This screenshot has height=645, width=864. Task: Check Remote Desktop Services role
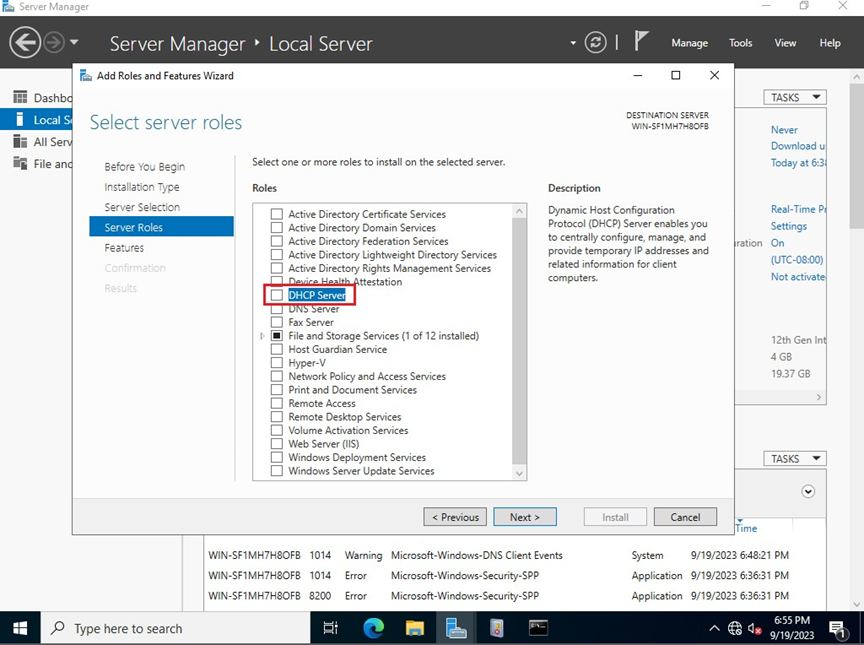tap(277, 416)
